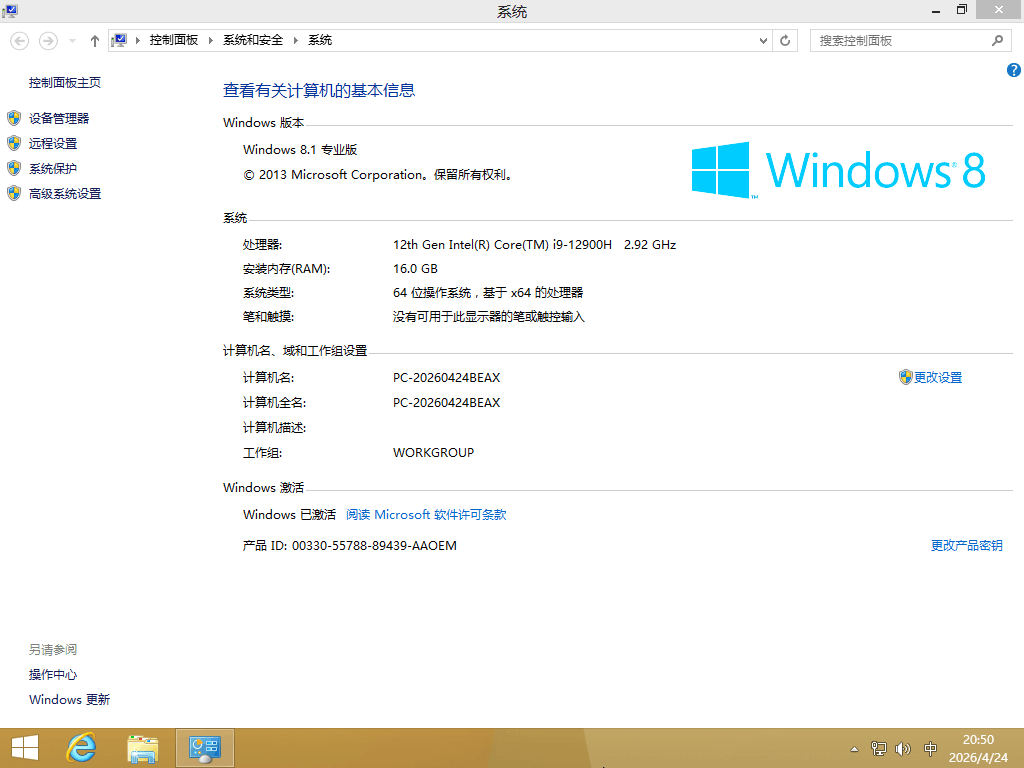Click the refresh button beside the address bar
The height and width of the screenshot is (768, 1024).
point(785,41)
